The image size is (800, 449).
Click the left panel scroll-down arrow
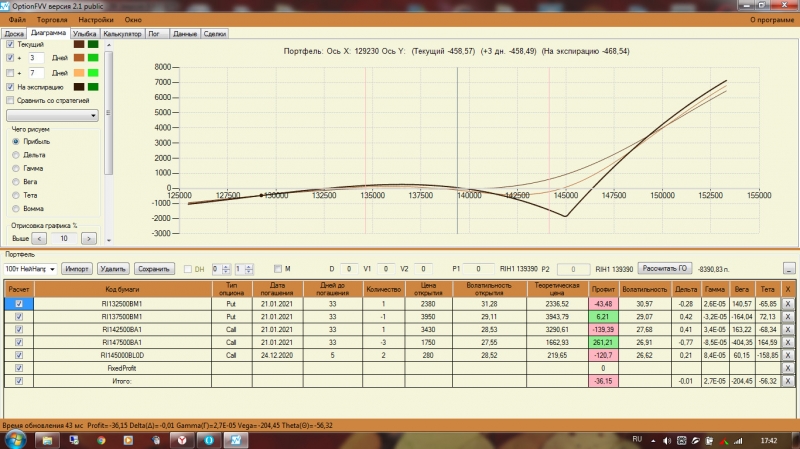pyautogui.click(x=108, y=240)
